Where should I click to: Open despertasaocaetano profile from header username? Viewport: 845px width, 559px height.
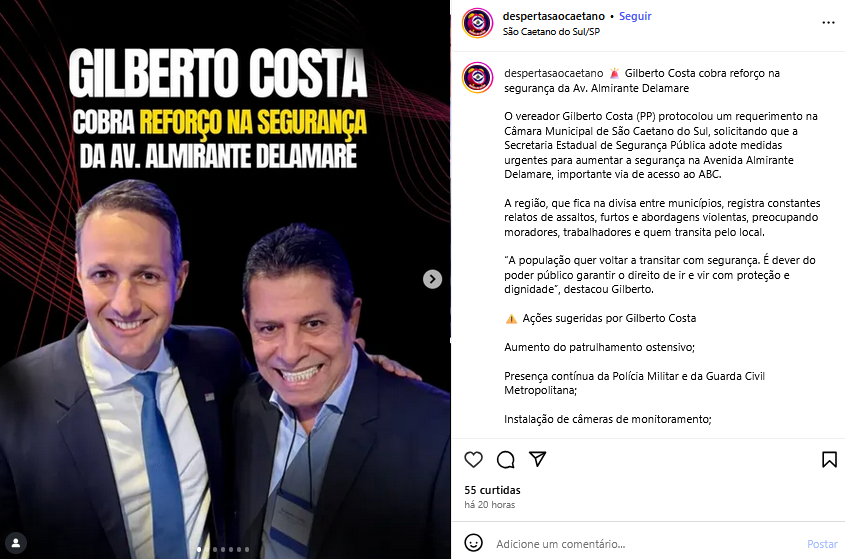tap(553, 16)
